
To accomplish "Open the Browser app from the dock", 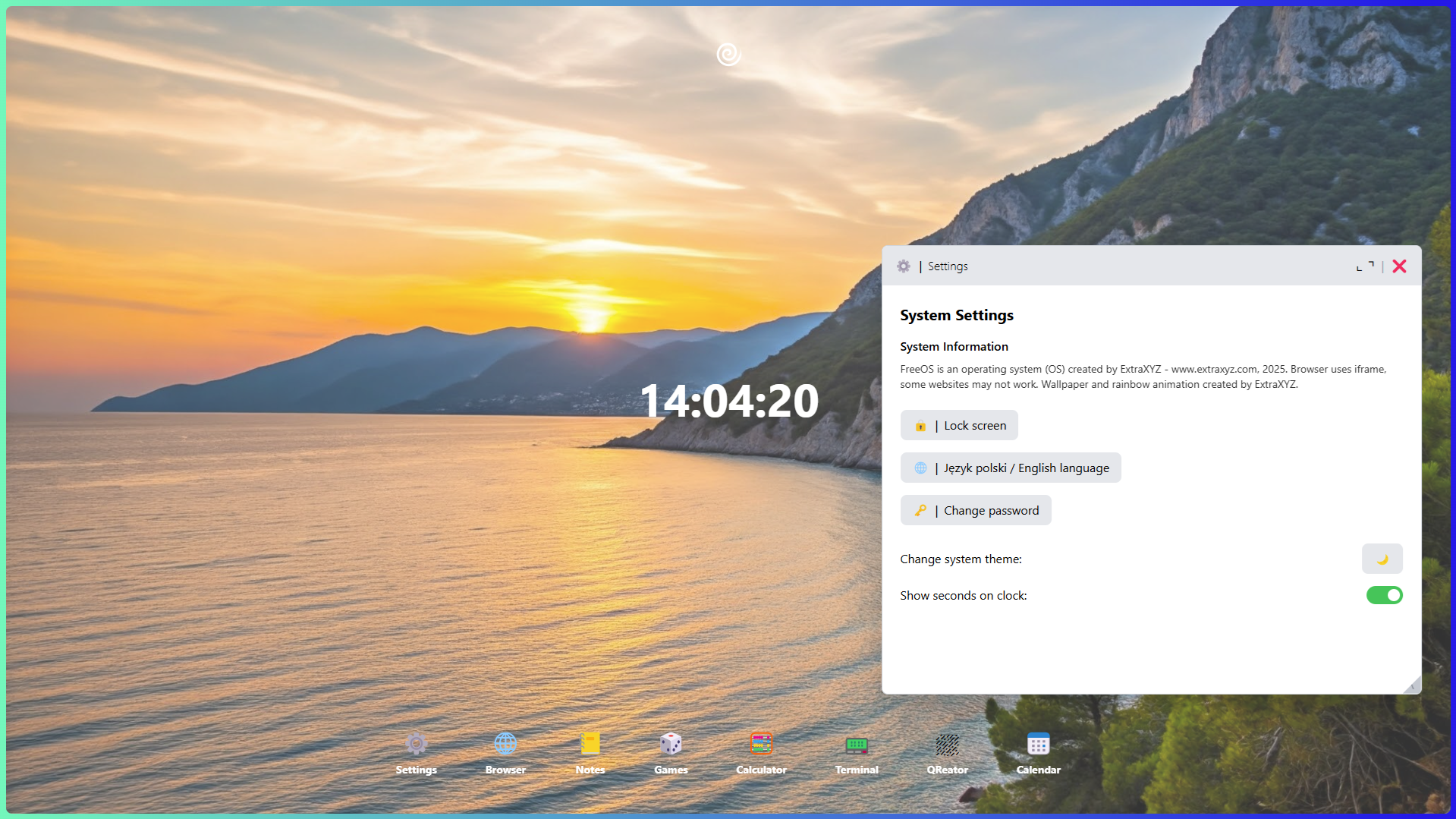I will 505,743.
